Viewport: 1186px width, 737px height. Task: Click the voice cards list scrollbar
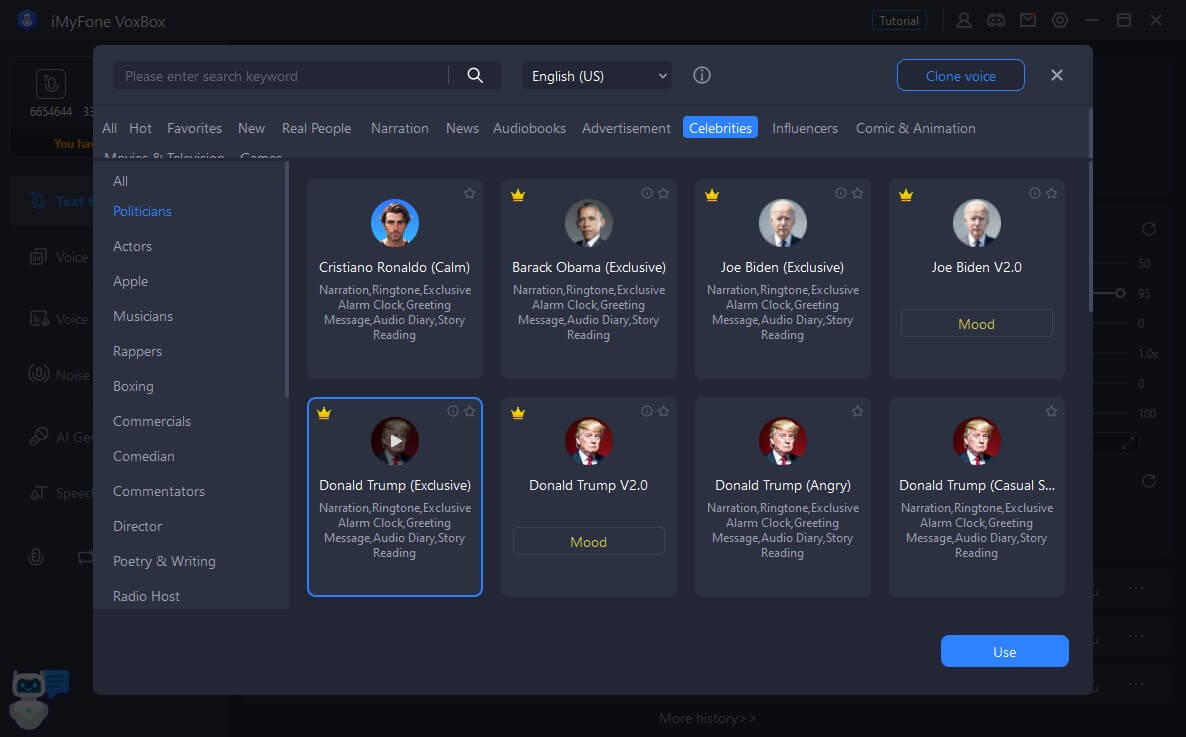1090,236
